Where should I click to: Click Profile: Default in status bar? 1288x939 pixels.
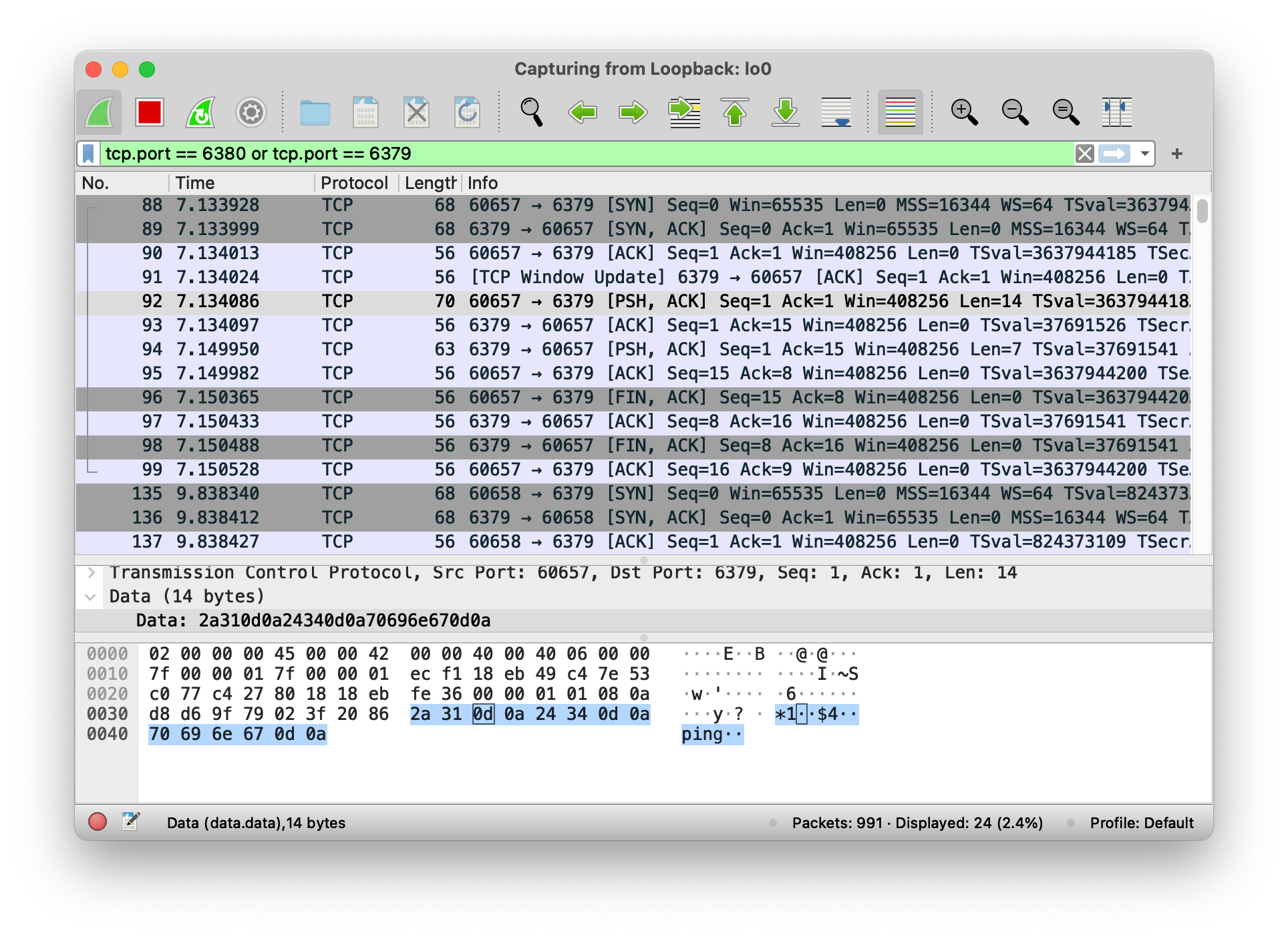pos(1141,823)
